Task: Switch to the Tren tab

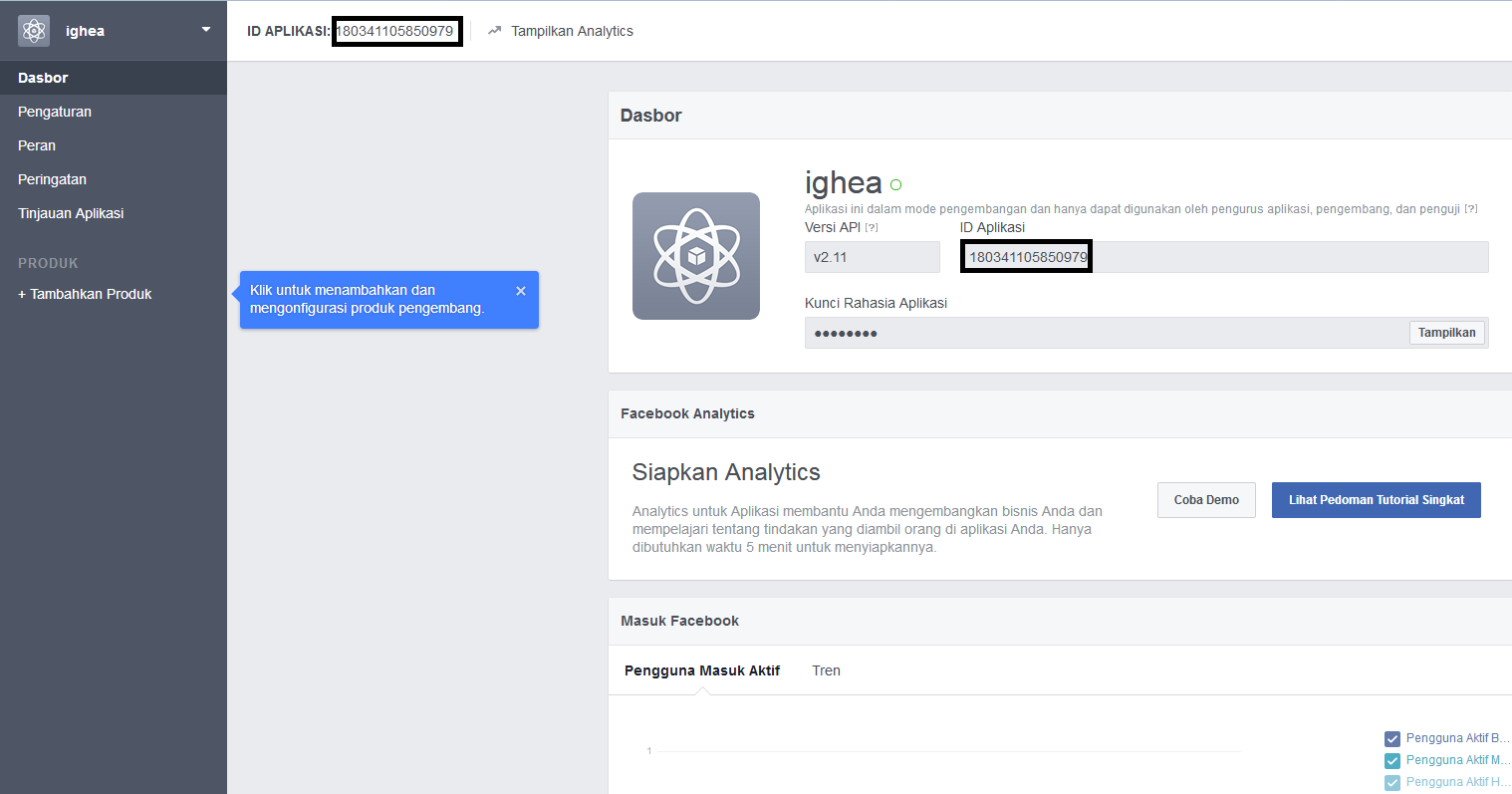Action: coord(826,670)
